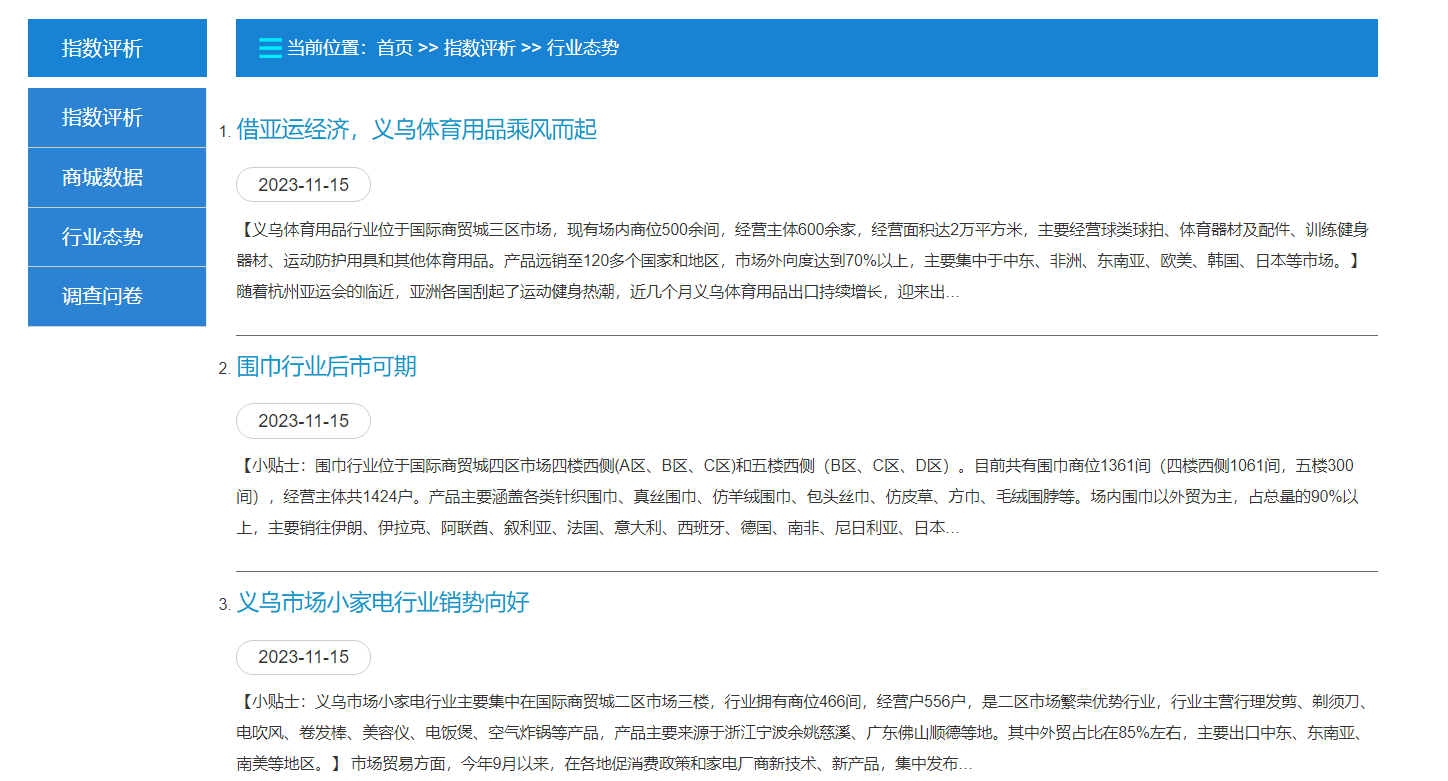Screen dimensions: 1448x781
Task: Open the 商城数据 sidebar menu item
Action: pos(117,178)
